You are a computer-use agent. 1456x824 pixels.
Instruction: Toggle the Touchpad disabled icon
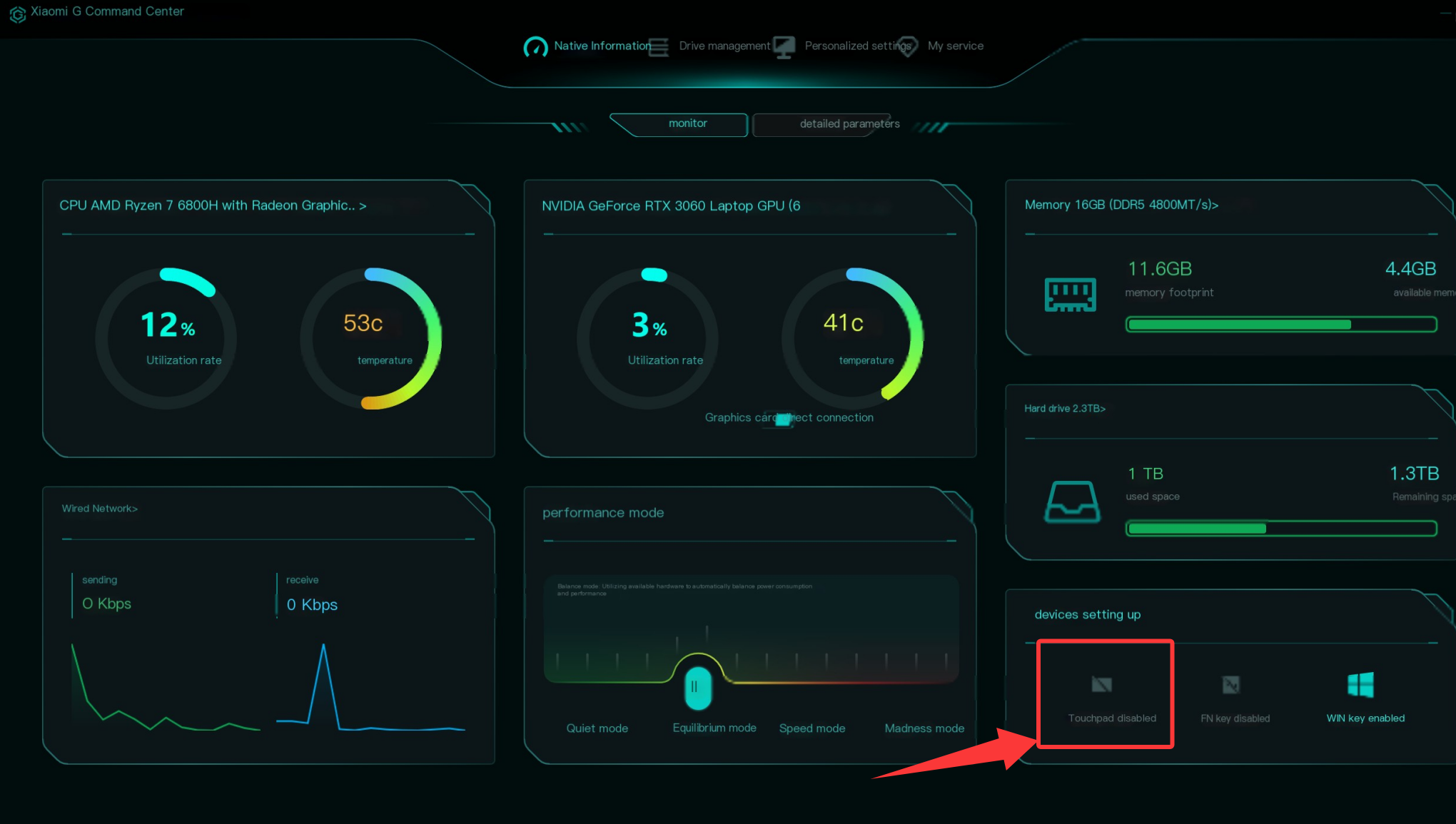[1101, 685]
